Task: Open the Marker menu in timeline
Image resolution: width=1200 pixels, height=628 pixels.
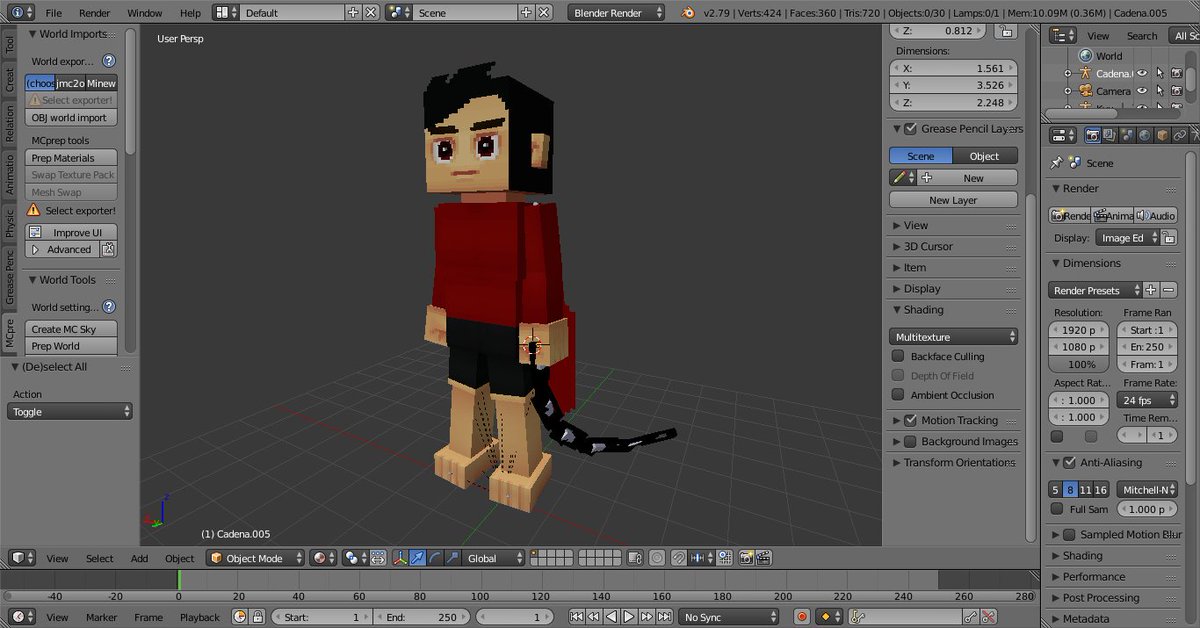Action: (x=101, y=617)
